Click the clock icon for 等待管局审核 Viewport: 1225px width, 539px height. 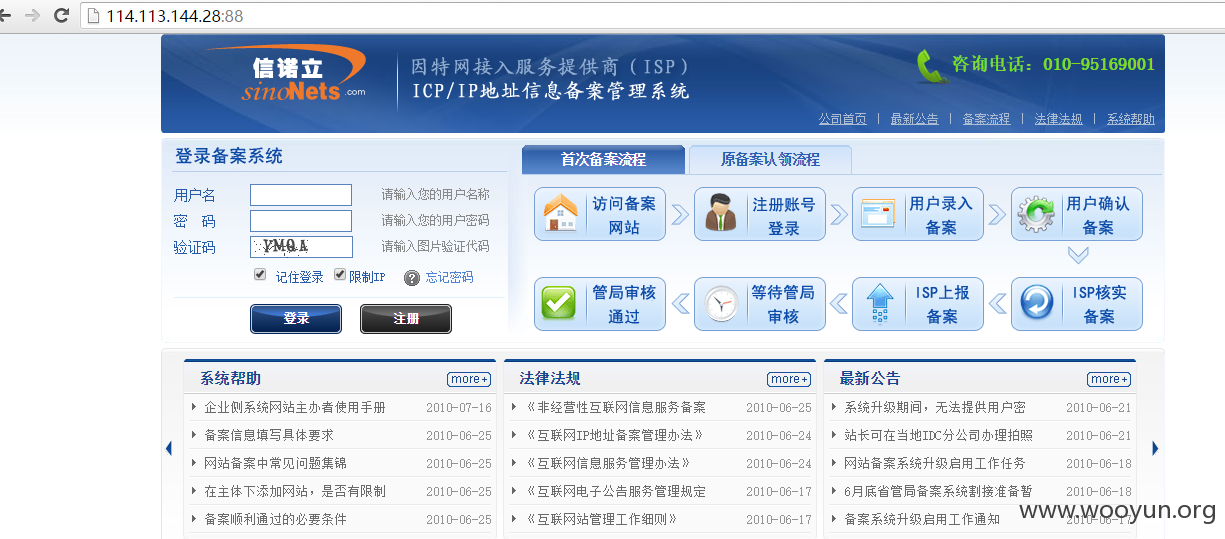720,304
